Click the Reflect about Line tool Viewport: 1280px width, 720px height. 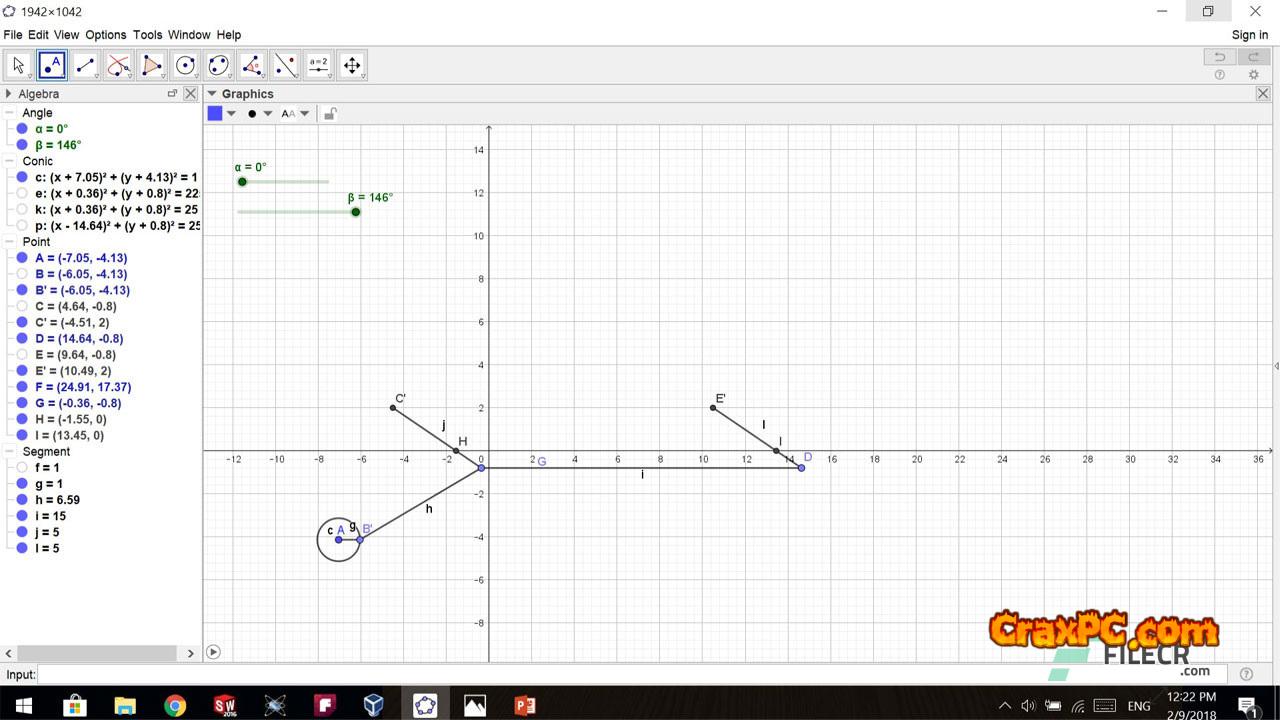point(285,66)
